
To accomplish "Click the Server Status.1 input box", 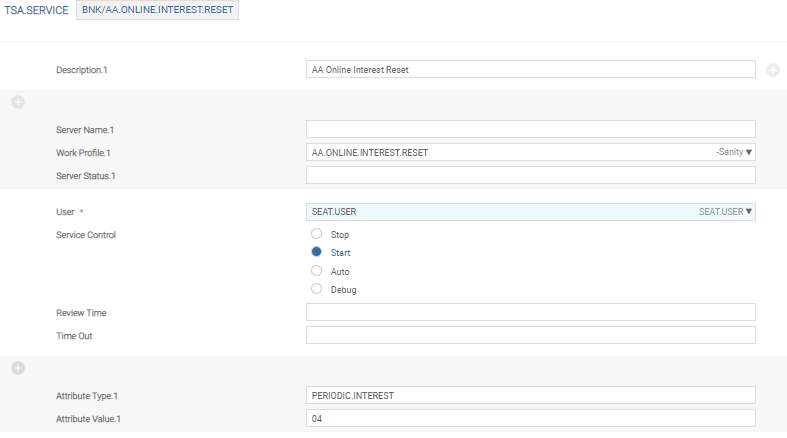I will pyautogui.click(x=530, y=176).
